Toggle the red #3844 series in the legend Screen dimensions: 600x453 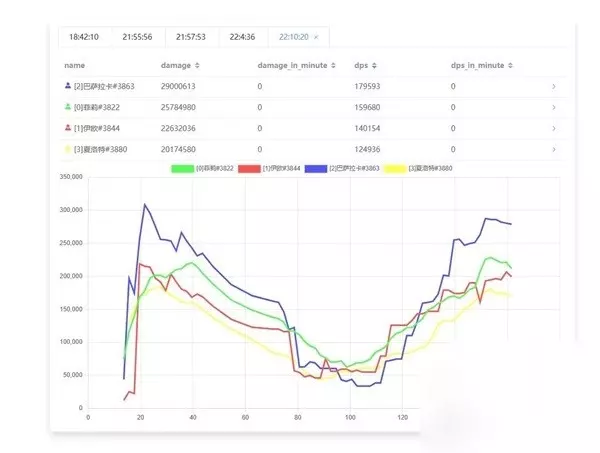269,168
